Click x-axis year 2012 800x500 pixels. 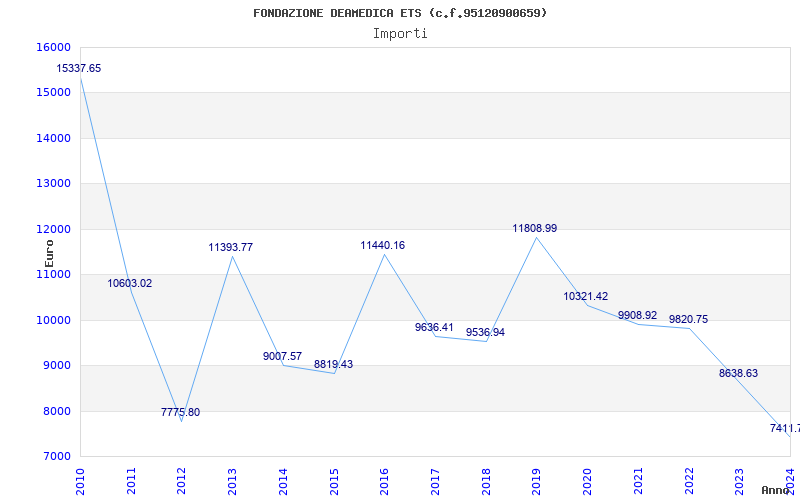[x=182, y=481]
